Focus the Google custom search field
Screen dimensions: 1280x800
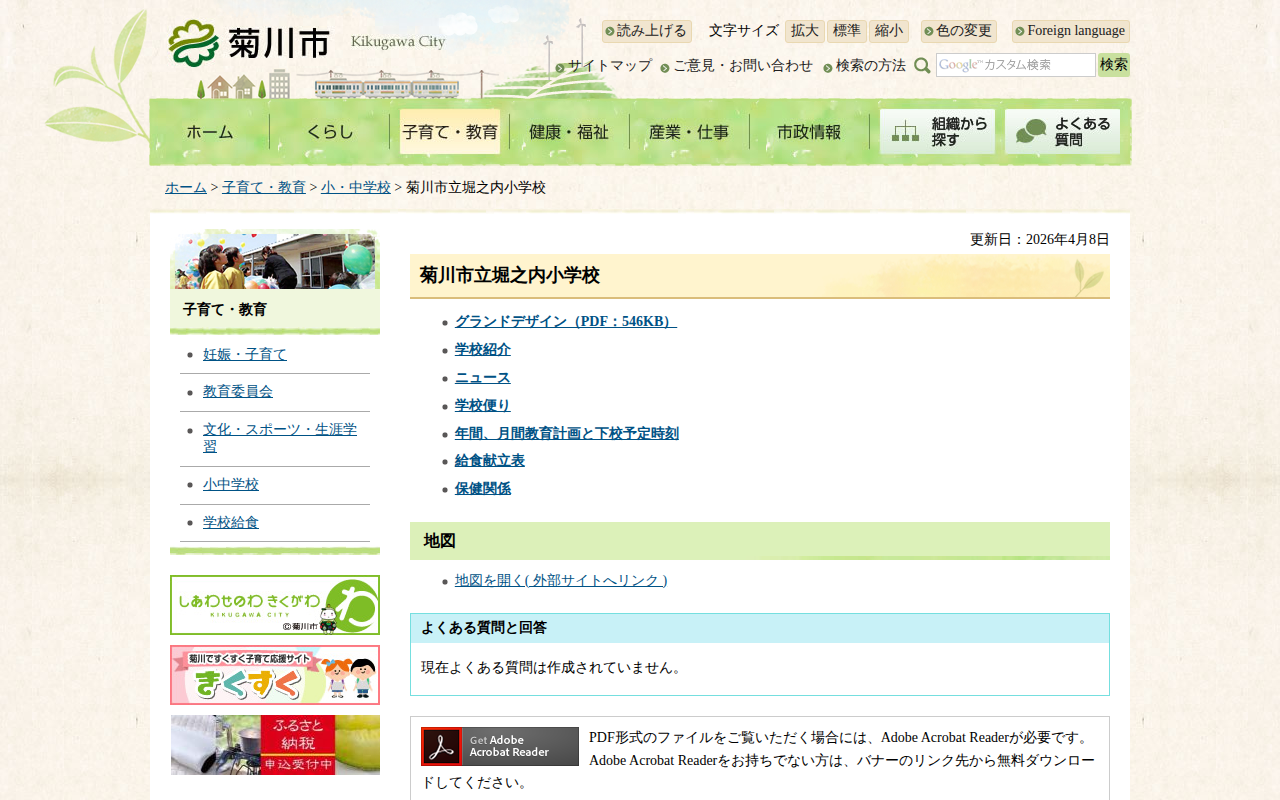(x=1016, y=65)
